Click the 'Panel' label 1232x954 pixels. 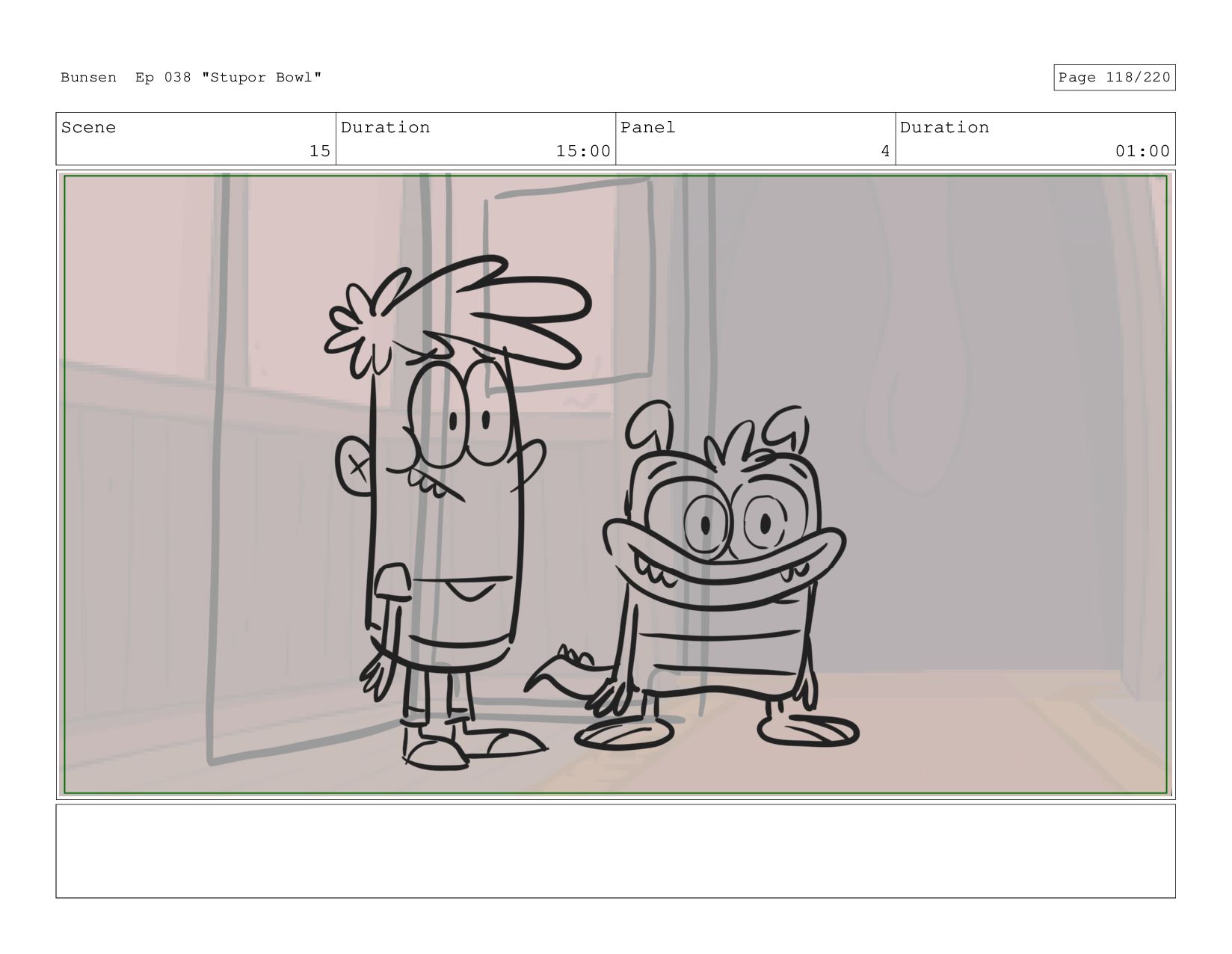pyautogui.click(x=647, y=128)
